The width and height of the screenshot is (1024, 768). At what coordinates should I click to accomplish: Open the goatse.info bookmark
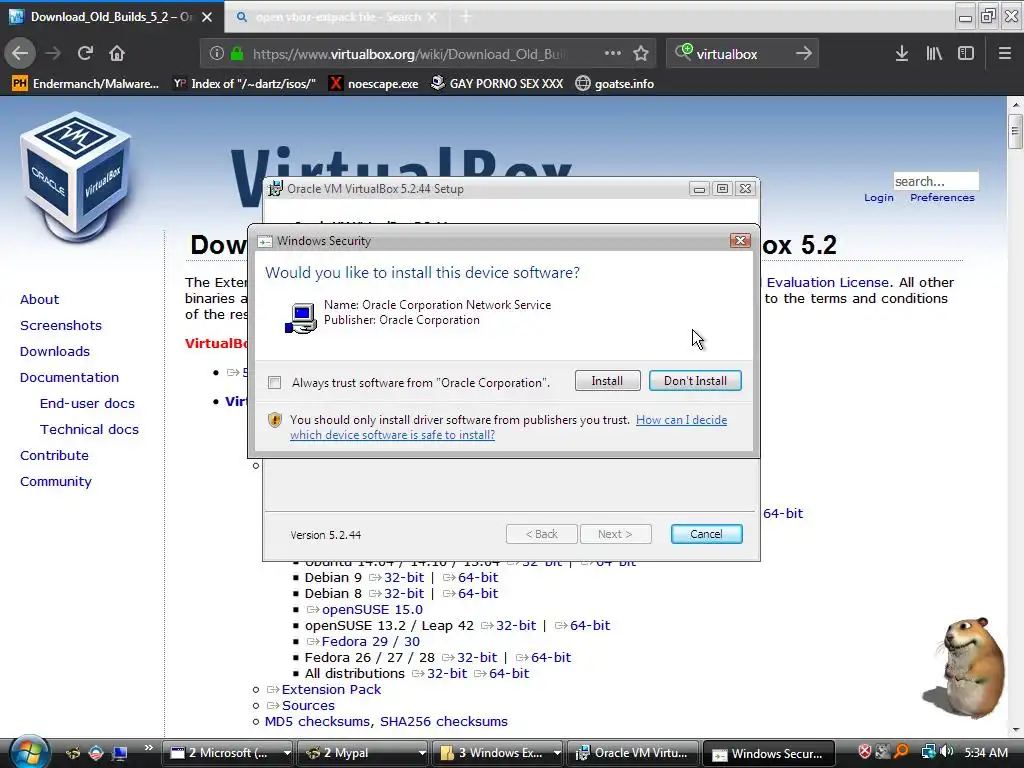(x=615, y=84)
